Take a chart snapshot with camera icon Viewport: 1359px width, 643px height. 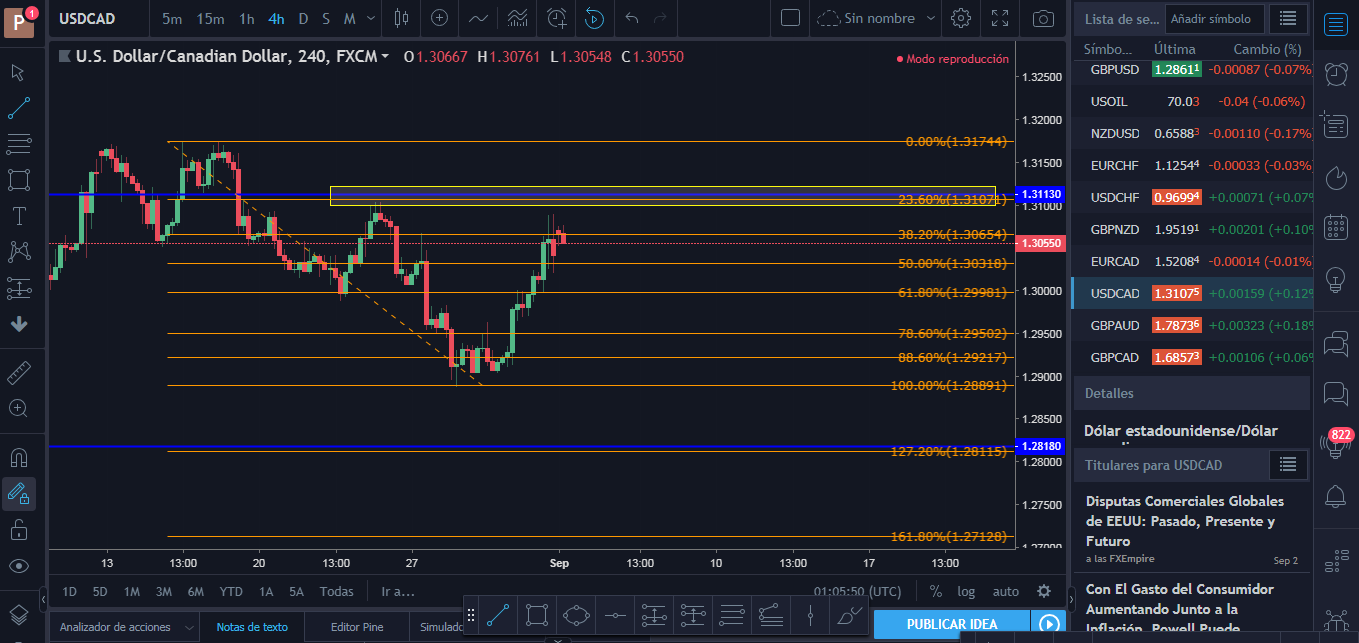(1043, 18)
